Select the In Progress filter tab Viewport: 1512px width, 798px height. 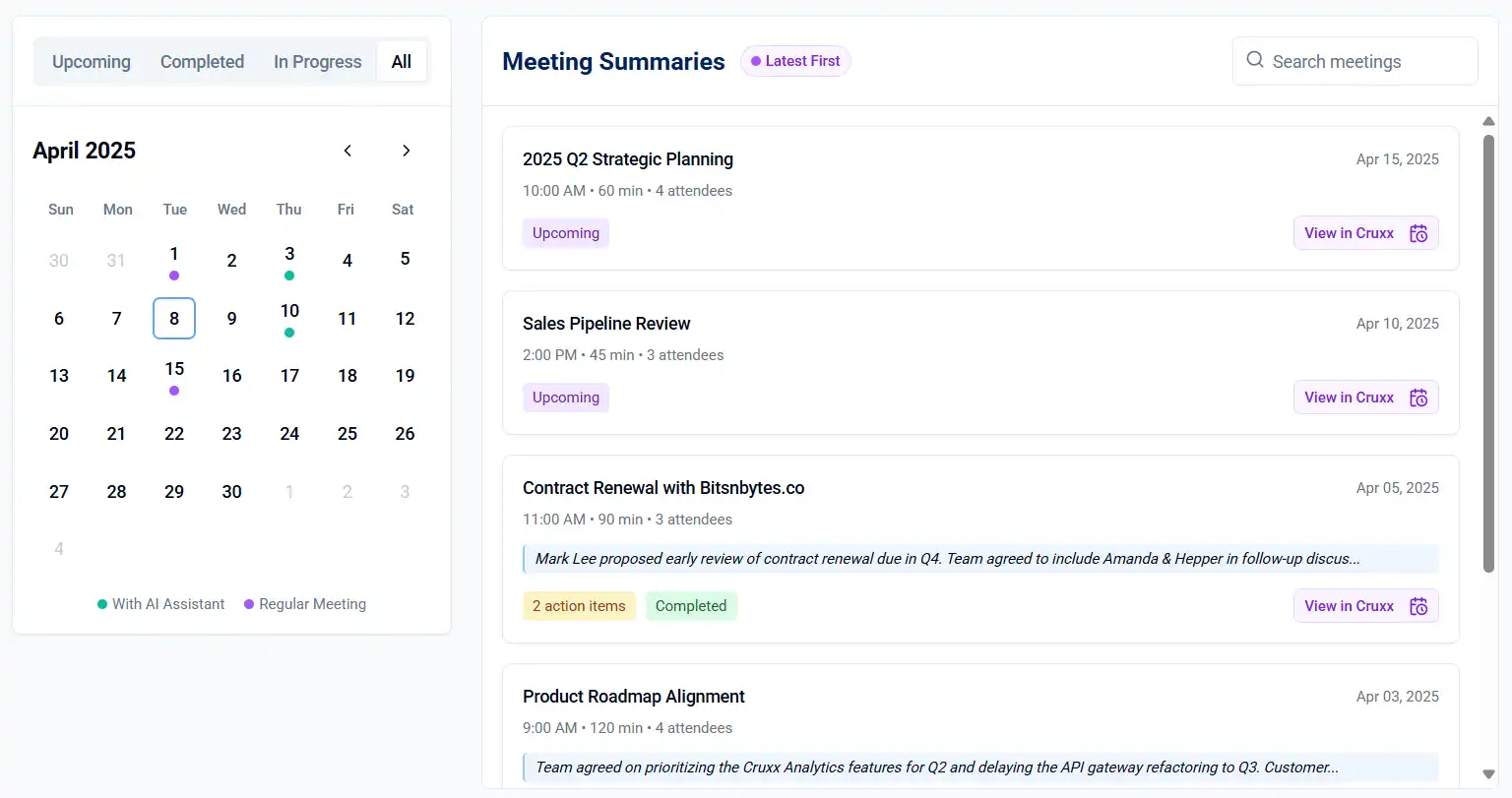317,62
